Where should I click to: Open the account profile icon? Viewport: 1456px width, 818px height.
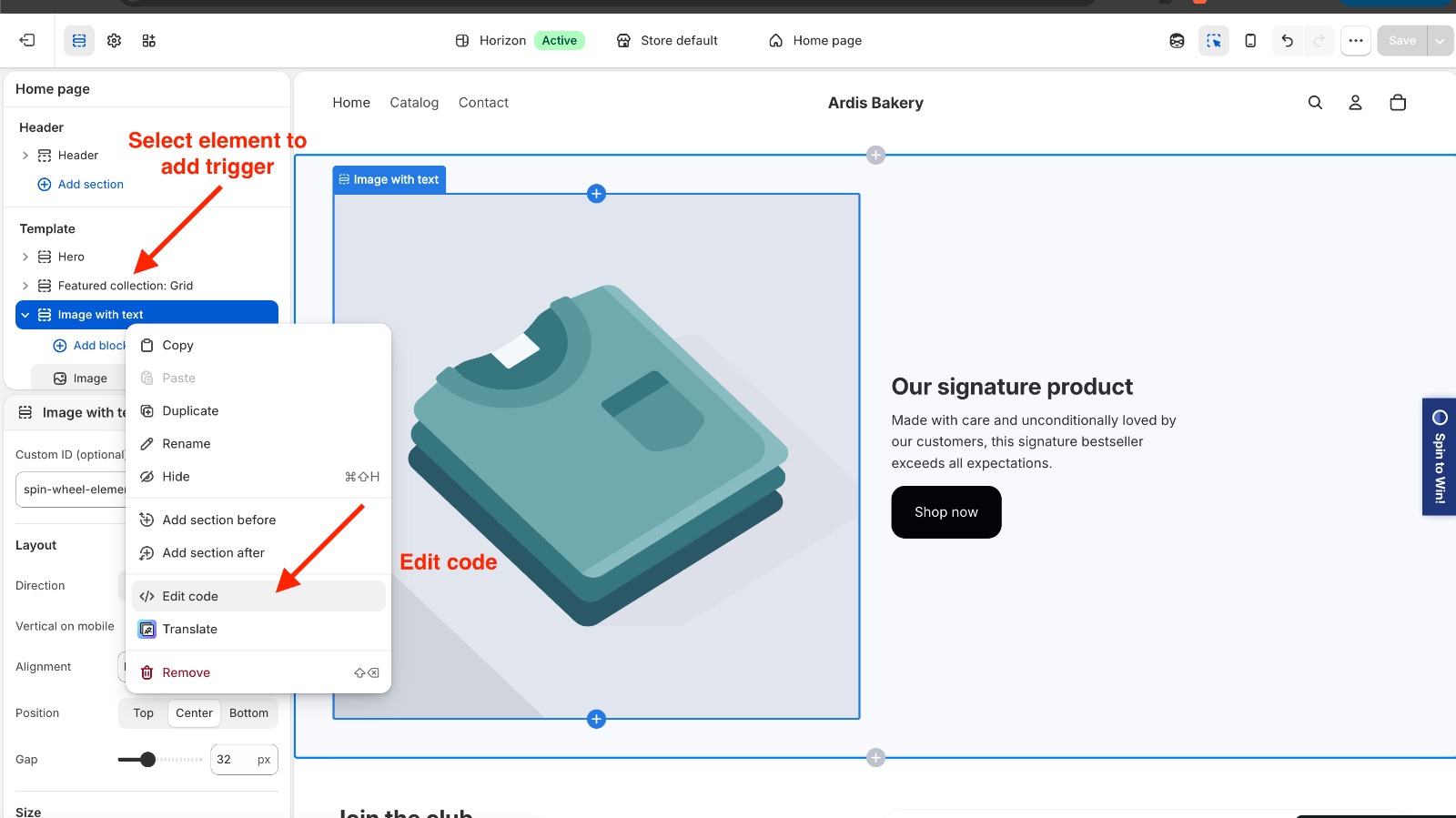click(x=1355, y=103)
